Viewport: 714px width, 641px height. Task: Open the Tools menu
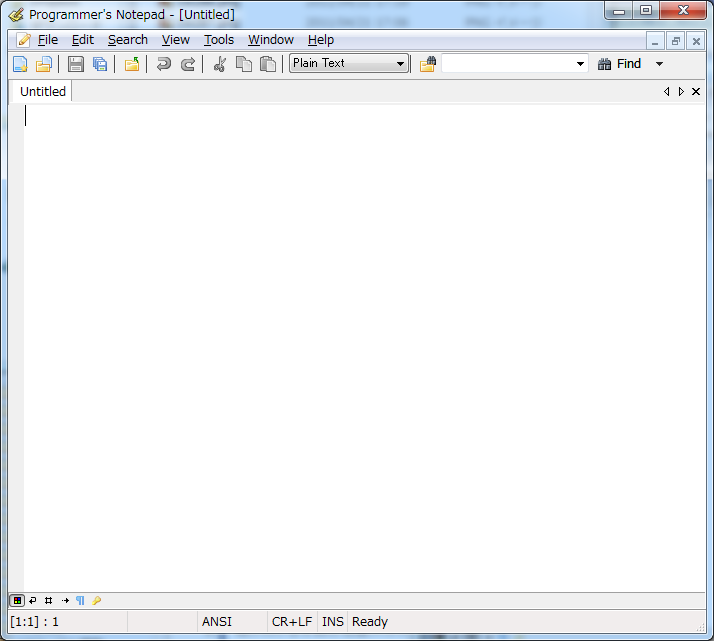point(219,40)
